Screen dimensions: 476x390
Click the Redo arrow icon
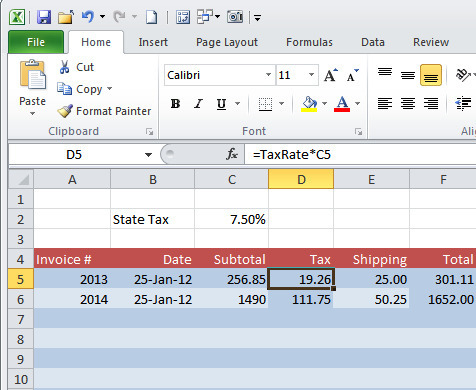click(119, 16)
